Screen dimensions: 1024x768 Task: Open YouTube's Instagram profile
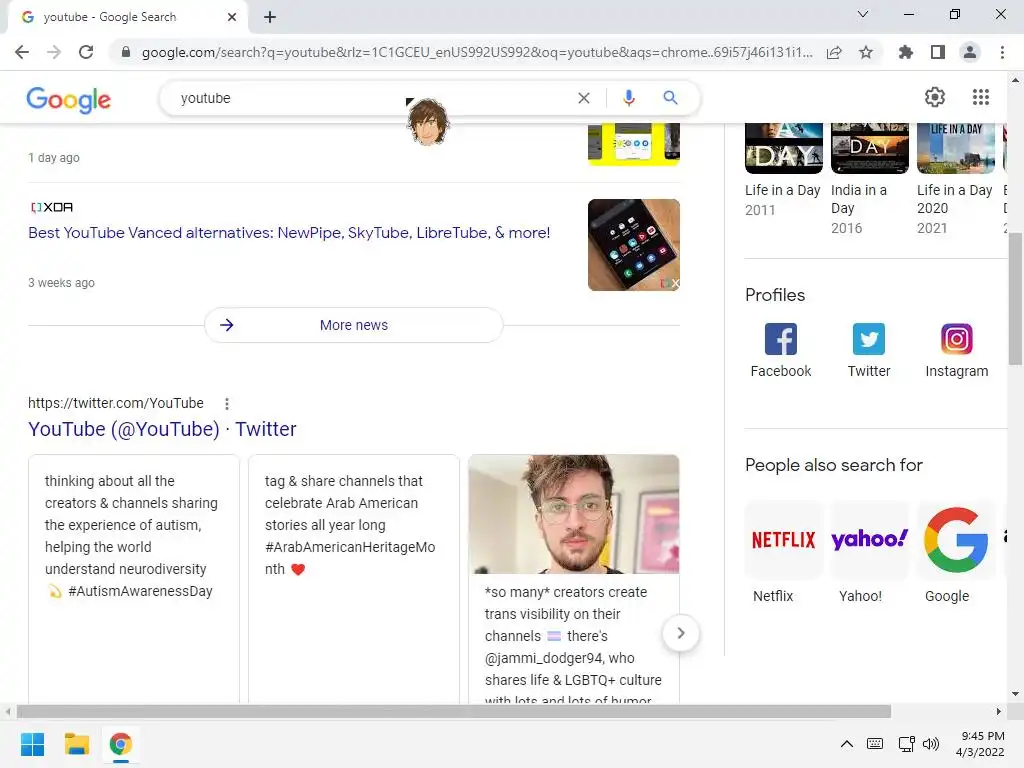point(957,351)
